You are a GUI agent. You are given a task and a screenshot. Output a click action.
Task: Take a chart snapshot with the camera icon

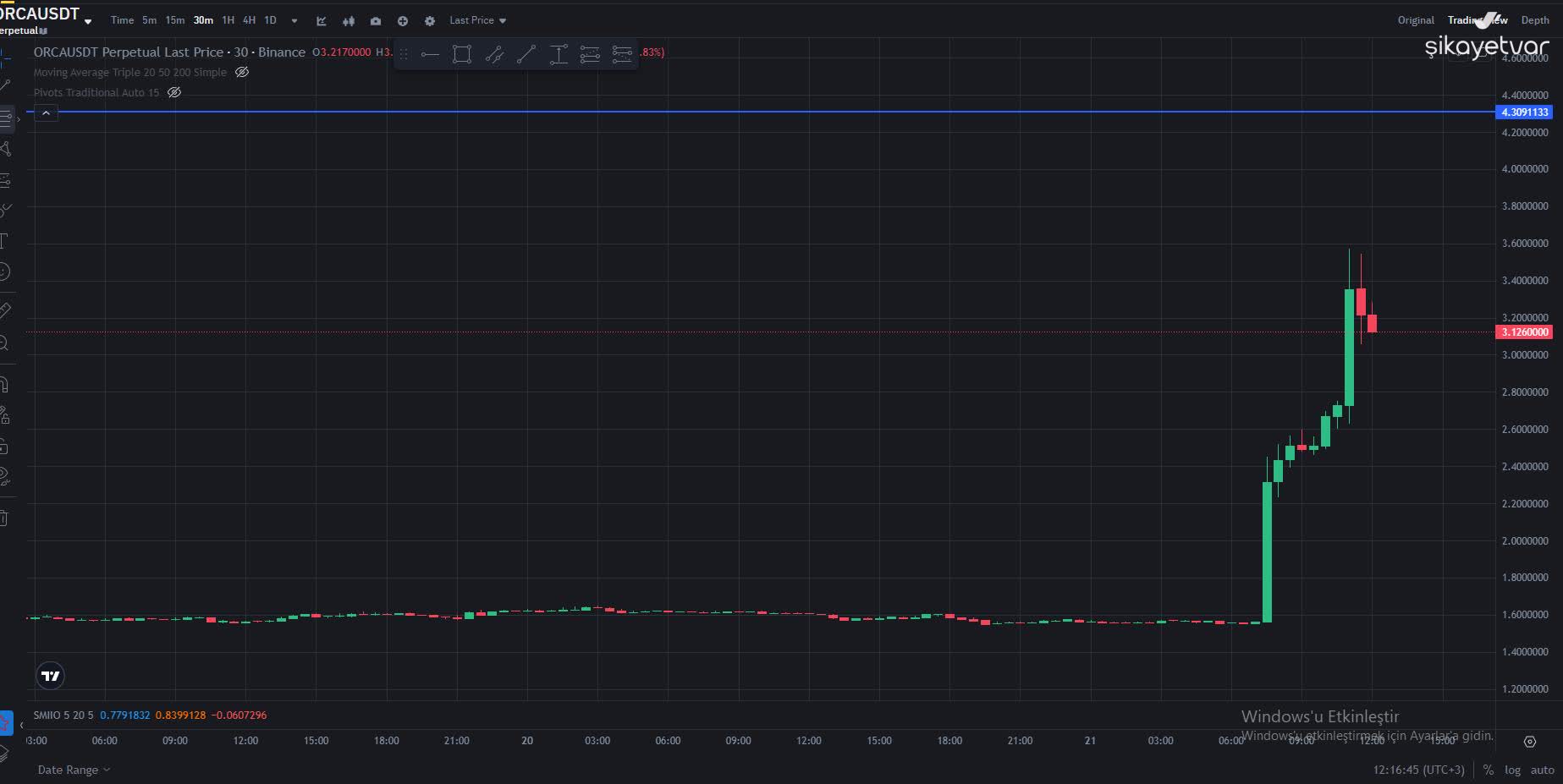coord(375,20)
